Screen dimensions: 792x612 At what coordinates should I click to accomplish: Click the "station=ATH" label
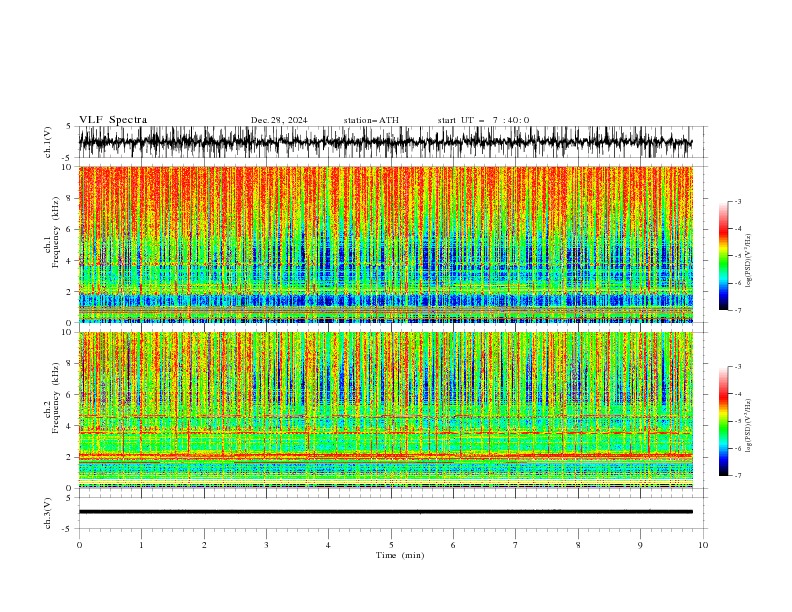[371, 120]
